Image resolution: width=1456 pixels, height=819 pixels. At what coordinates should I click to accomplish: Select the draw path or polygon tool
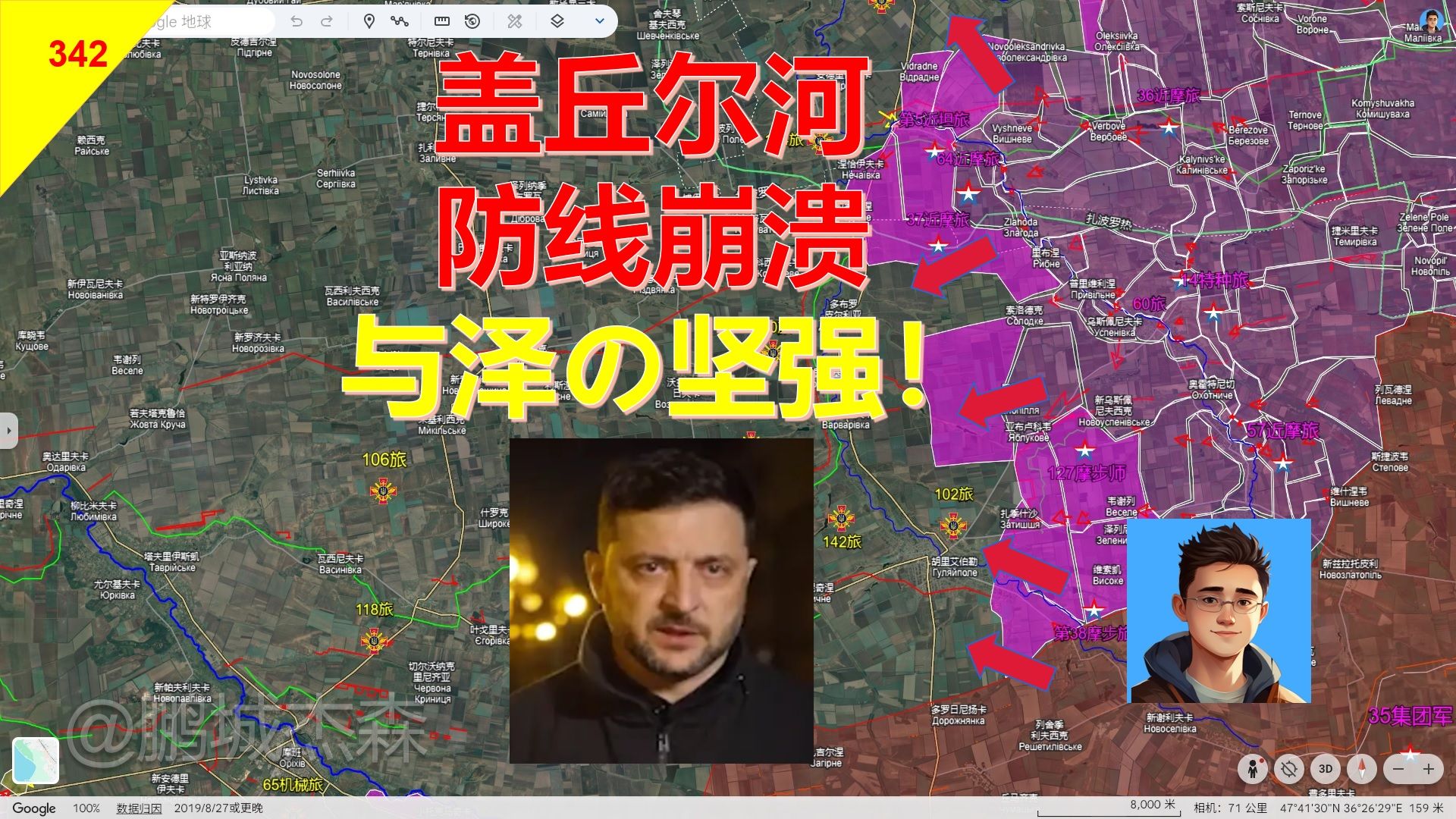point(400,21)
